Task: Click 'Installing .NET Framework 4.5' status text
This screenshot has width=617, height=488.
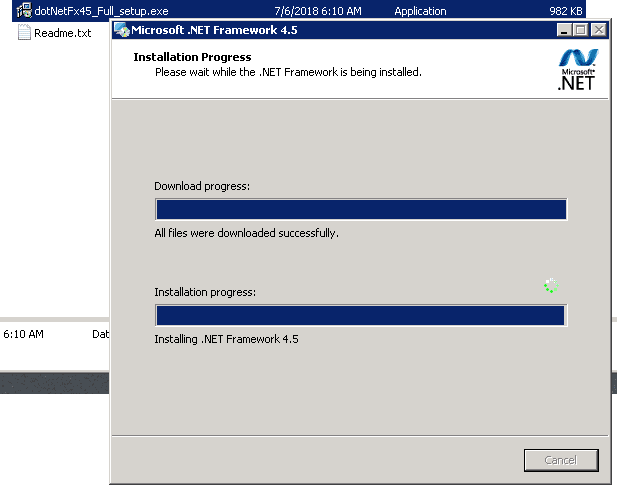Action: [x=226, y=339]
